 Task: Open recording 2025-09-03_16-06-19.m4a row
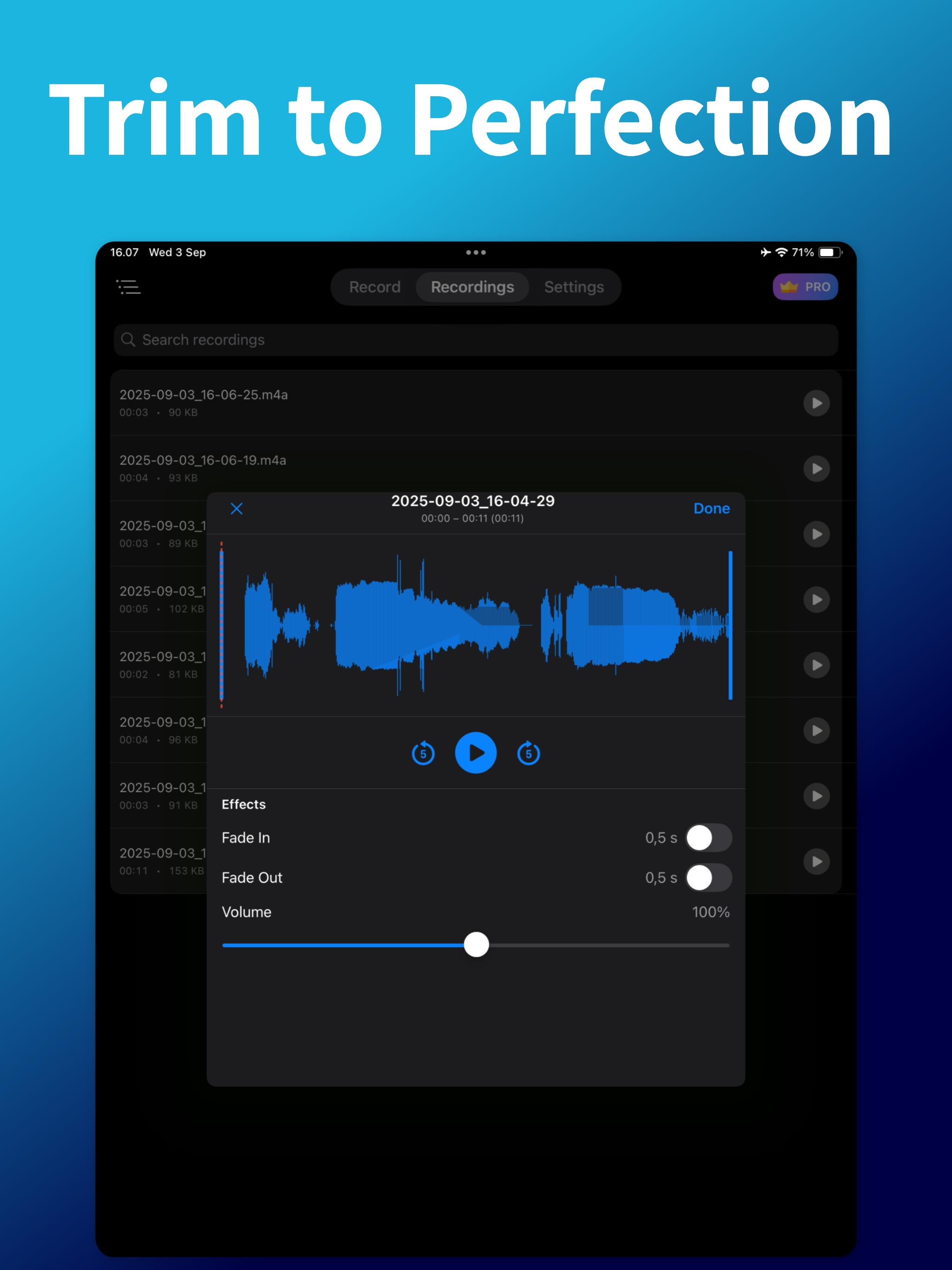click(476, 469)
